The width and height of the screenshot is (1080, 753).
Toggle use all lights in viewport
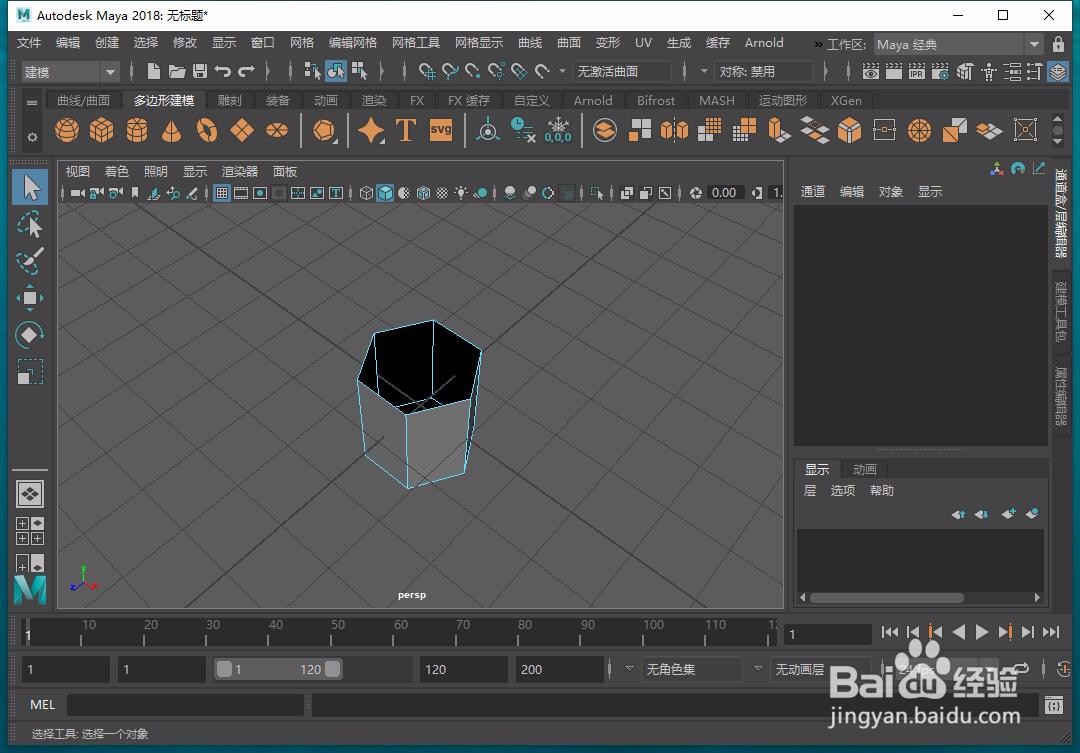[461, 193]
